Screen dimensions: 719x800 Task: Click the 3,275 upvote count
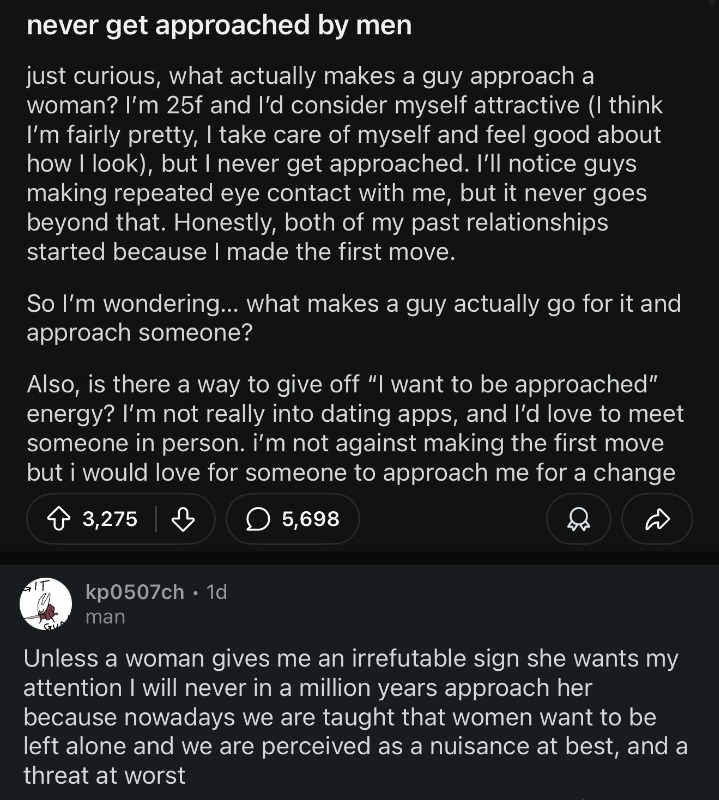tap(110, 519)
